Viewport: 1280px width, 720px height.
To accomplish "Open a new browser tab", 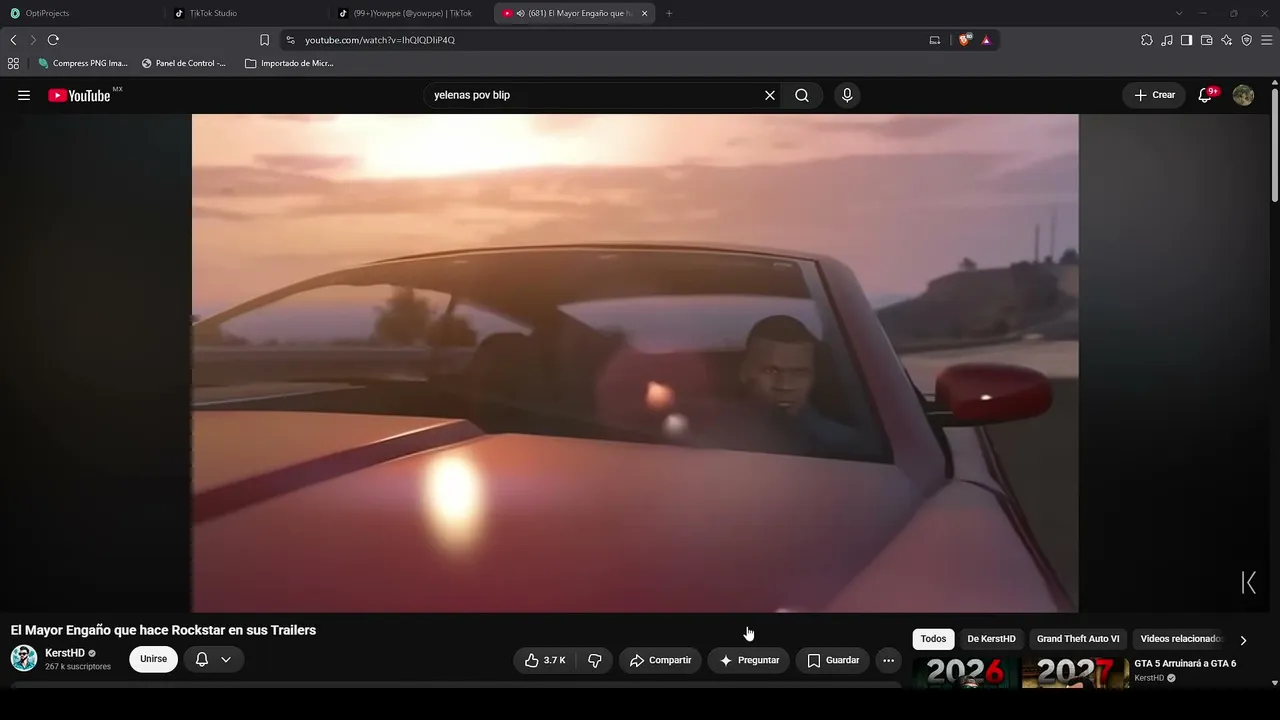I will coord(669,13).
